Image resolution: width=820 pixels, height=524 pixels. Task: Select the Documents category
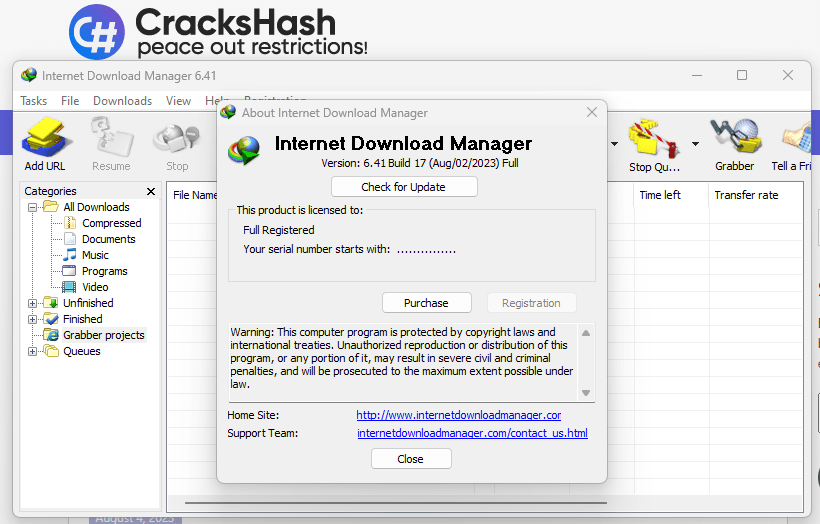tap(109, 239)
